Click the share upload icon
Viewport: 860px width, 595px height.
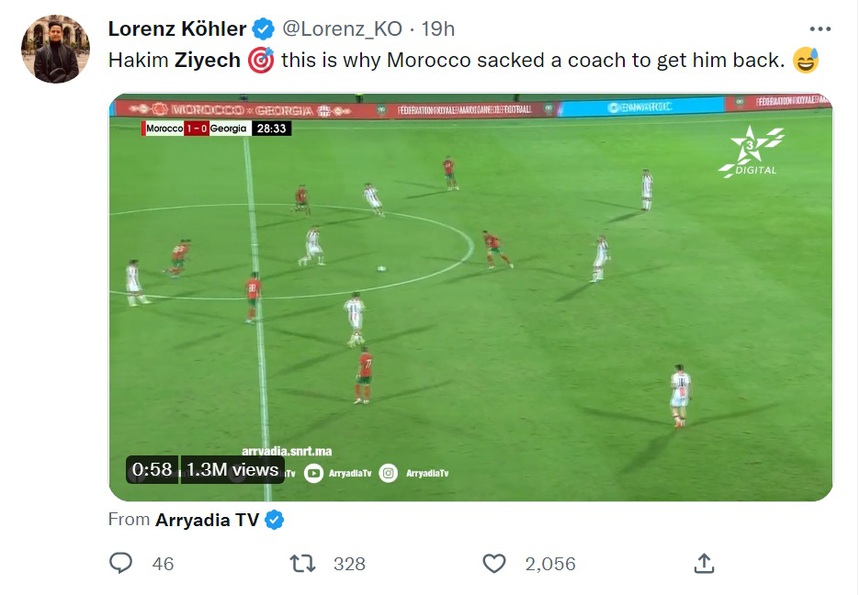point(704,564)
